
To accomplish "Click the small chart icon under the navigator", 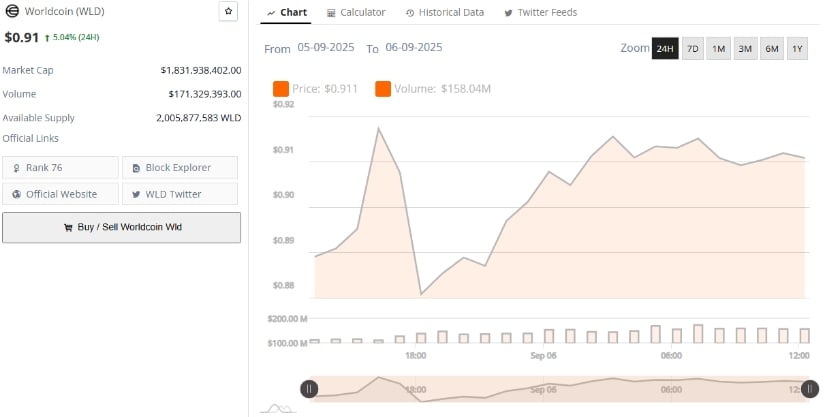I will click(278, 408).
